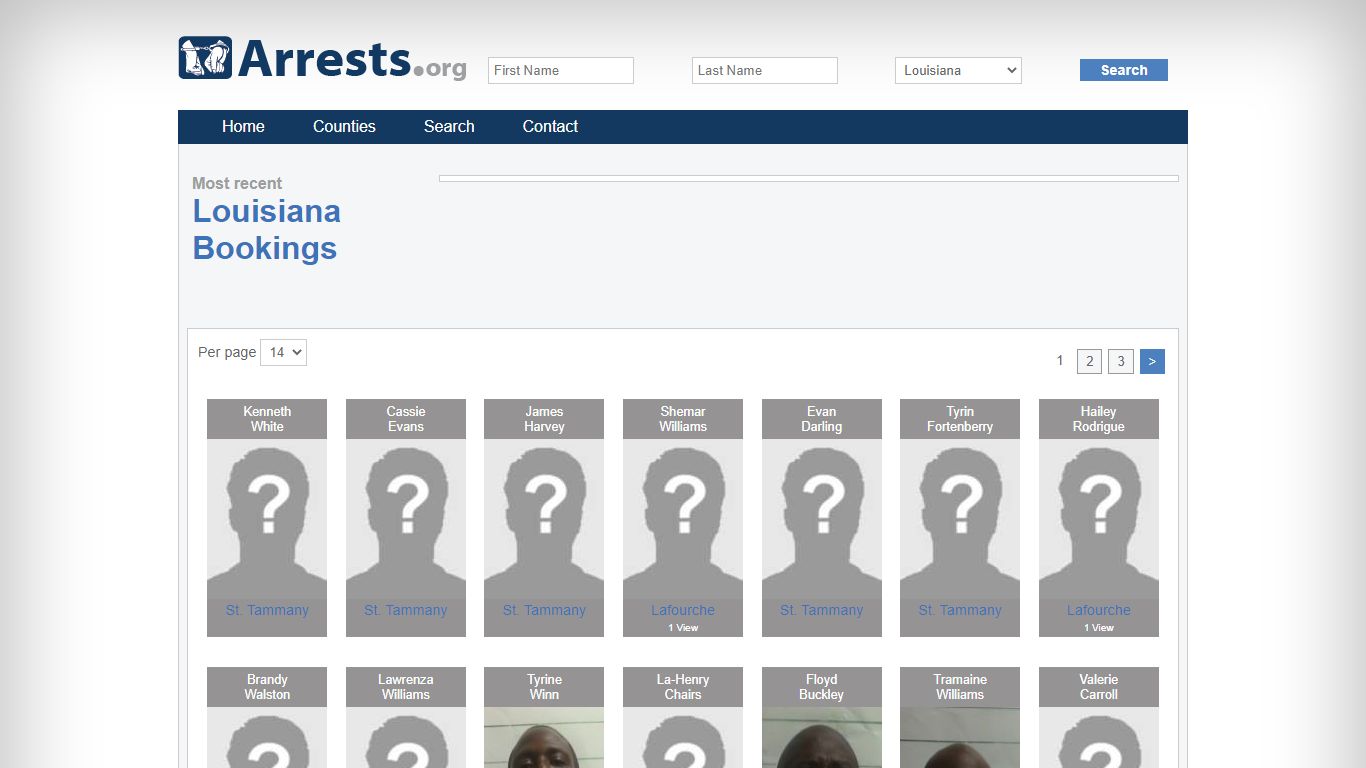Click the Shemar Williams name header
Screen dimensions: 1366x768
[x=683, y=419]
